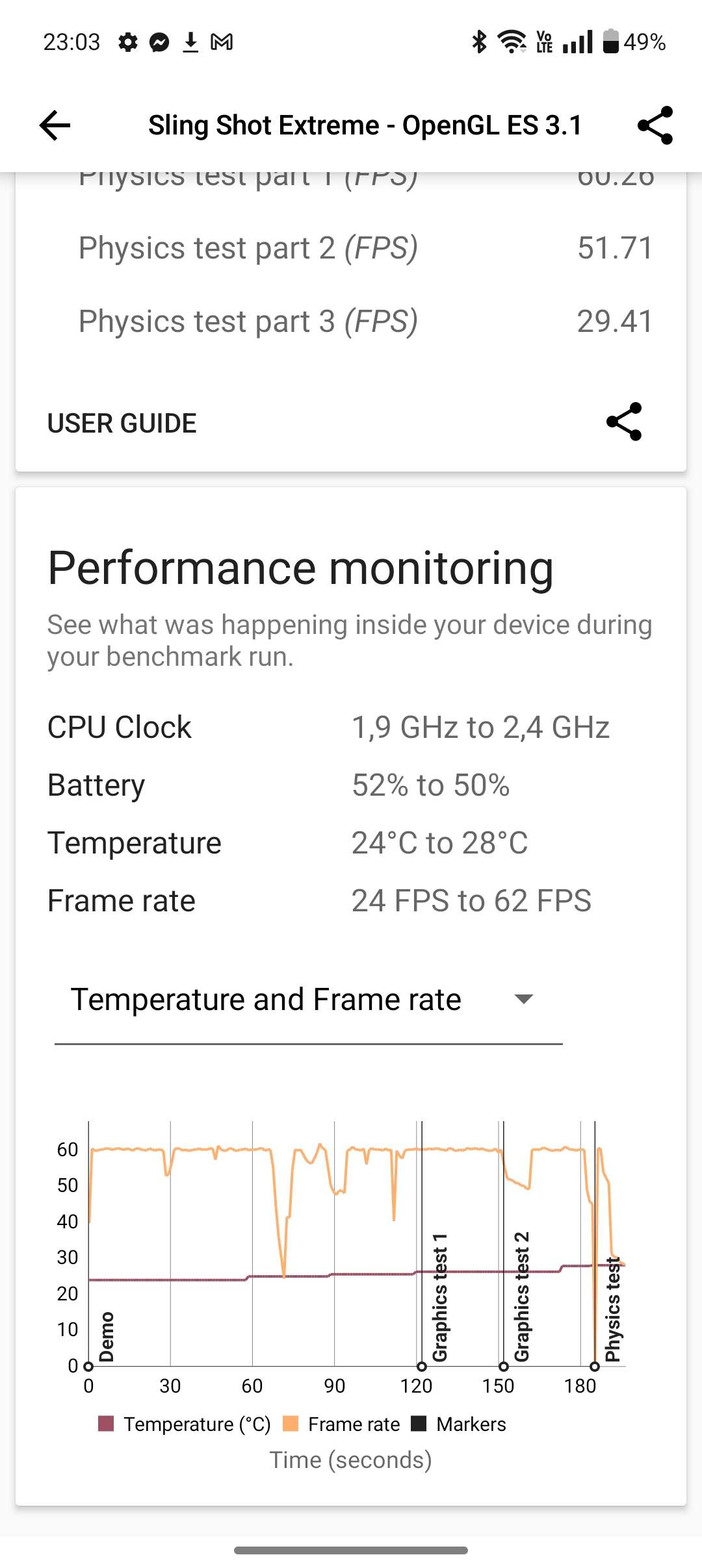Toggle the Markers legend entry
Image resolution: width=702 pixels, height=1568 pixels.
tap(459, 1424)
